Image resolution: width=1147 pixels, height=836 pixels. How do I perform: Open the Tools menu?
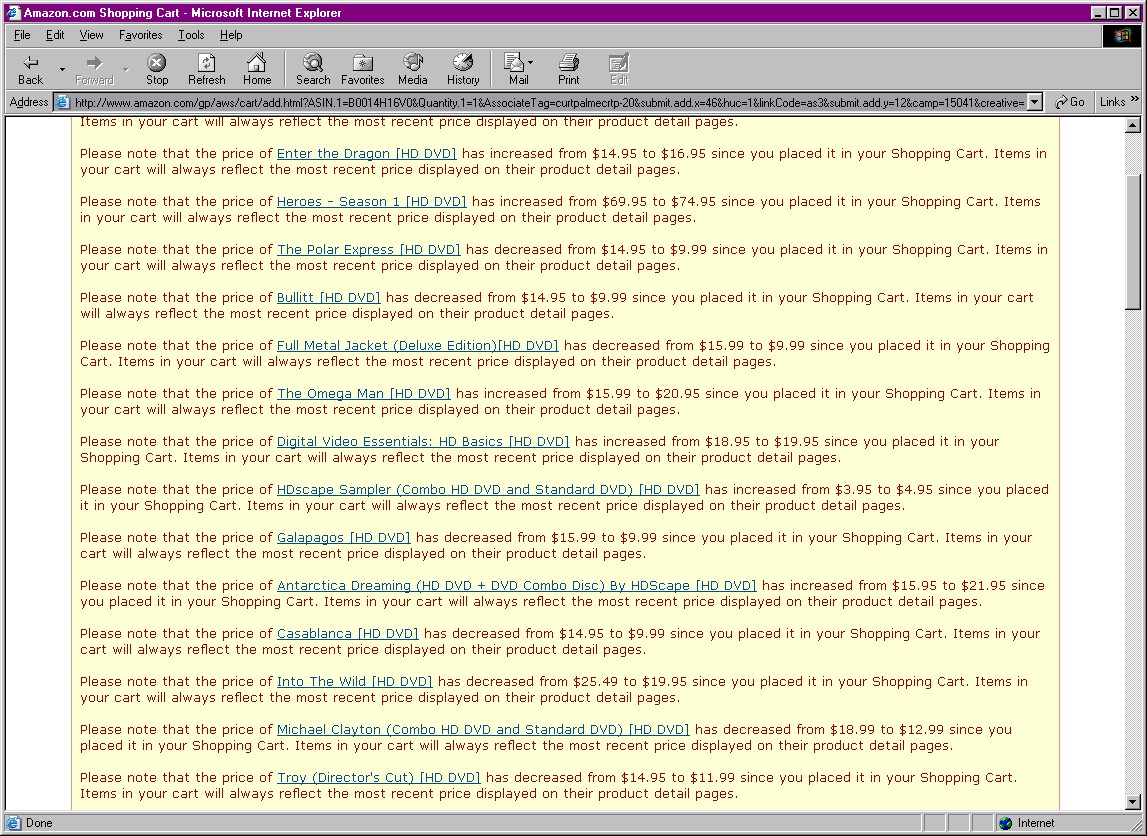tap(191, 35)
